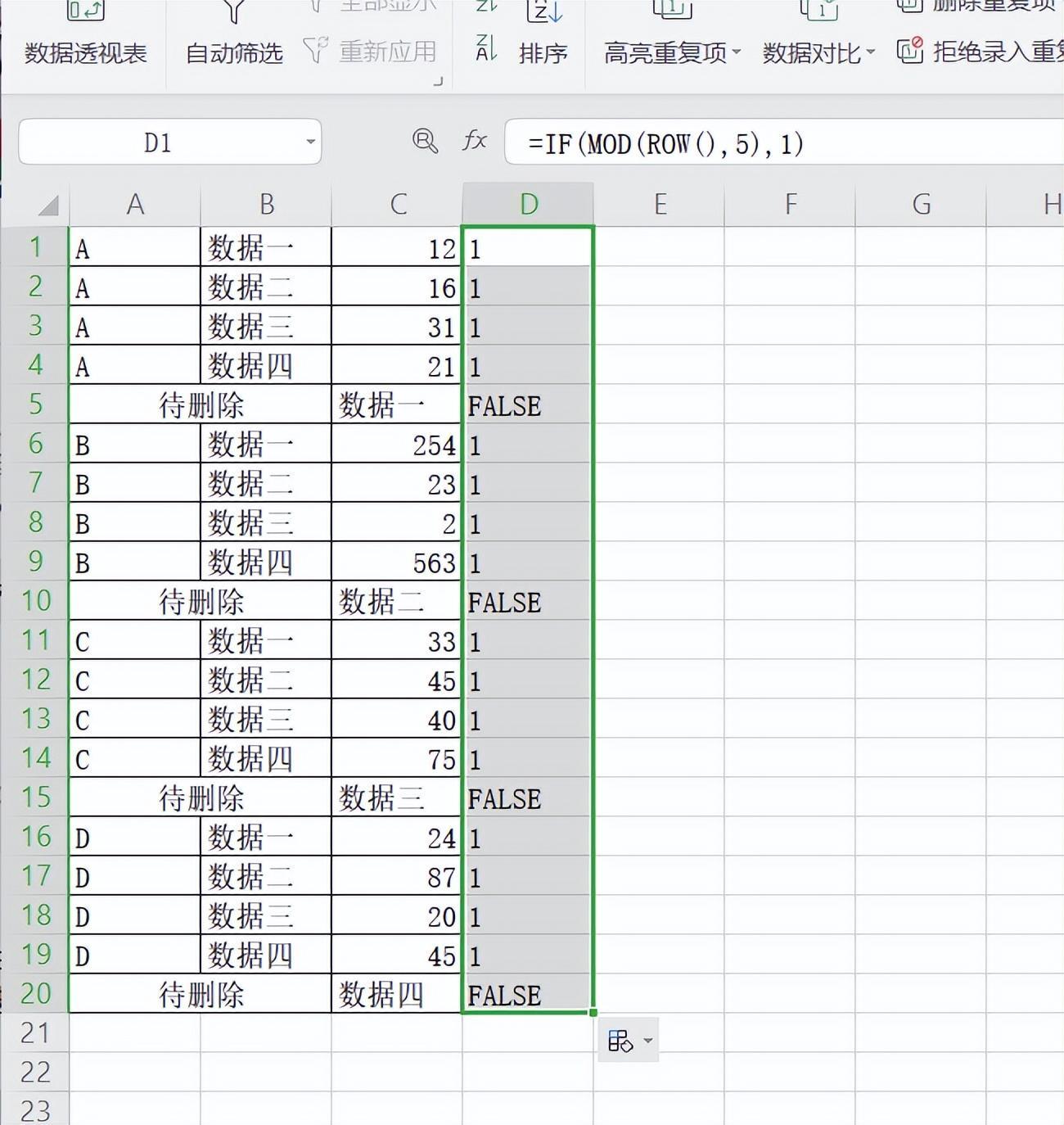Open the Name Box dropdown arrow
This screenshot has height=1125, width=1064.
[309, 141]
